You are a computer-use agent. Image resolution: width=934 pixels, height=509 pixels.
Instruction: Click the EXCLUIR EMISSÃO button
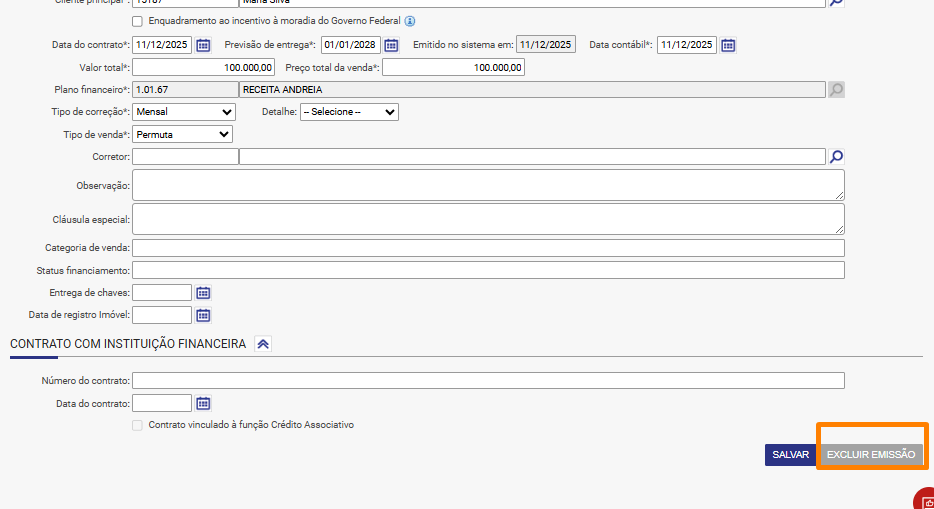871,455
